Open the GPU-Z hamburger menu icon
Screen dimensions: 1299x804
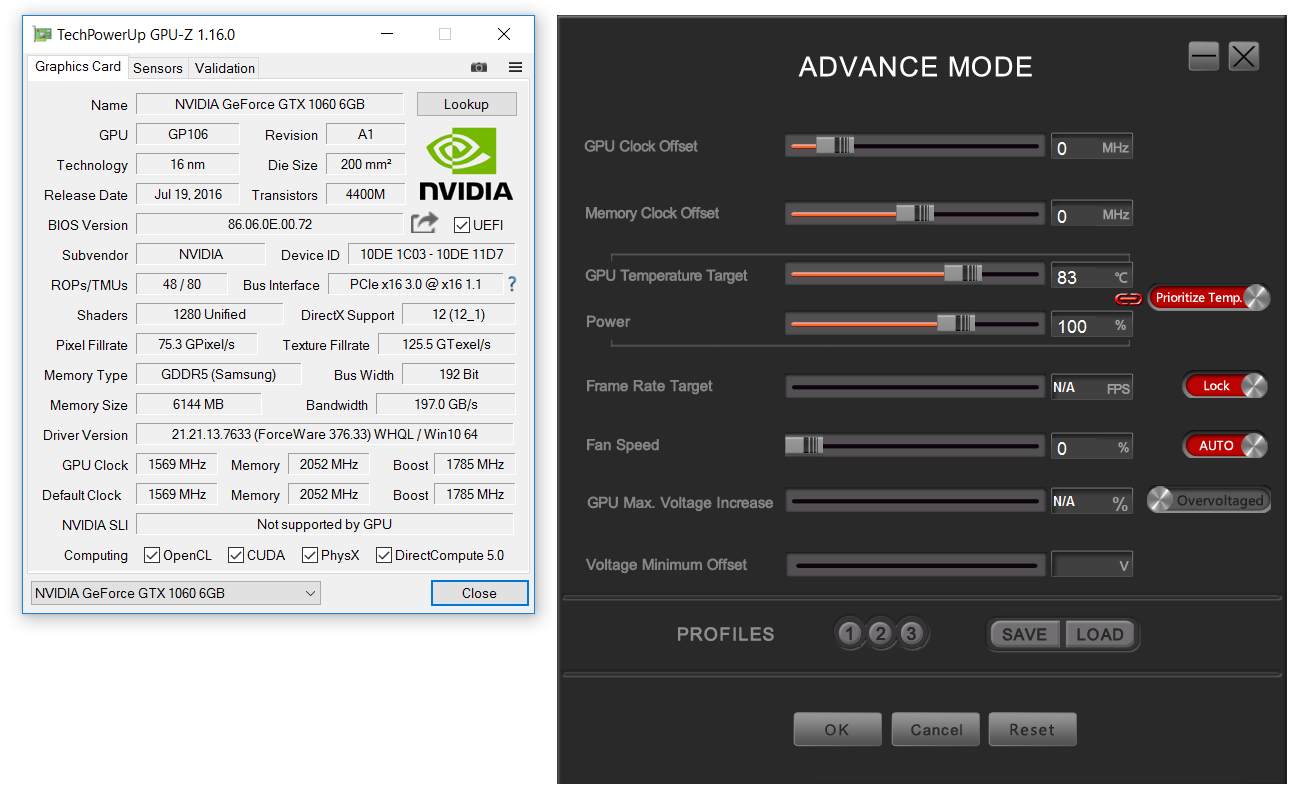click(515, 67)
